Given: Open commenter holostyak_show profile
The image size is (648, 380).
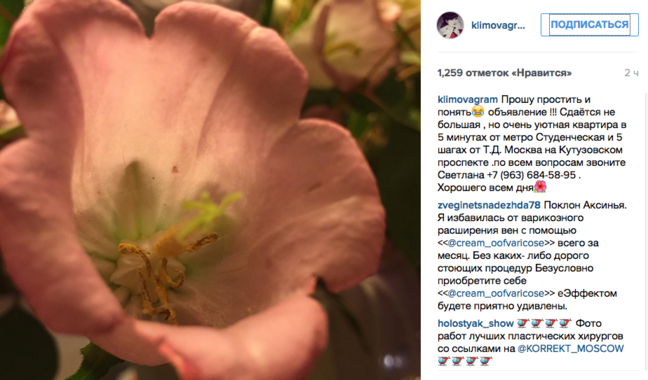Looking at the screenshot, I should point(476,323).
